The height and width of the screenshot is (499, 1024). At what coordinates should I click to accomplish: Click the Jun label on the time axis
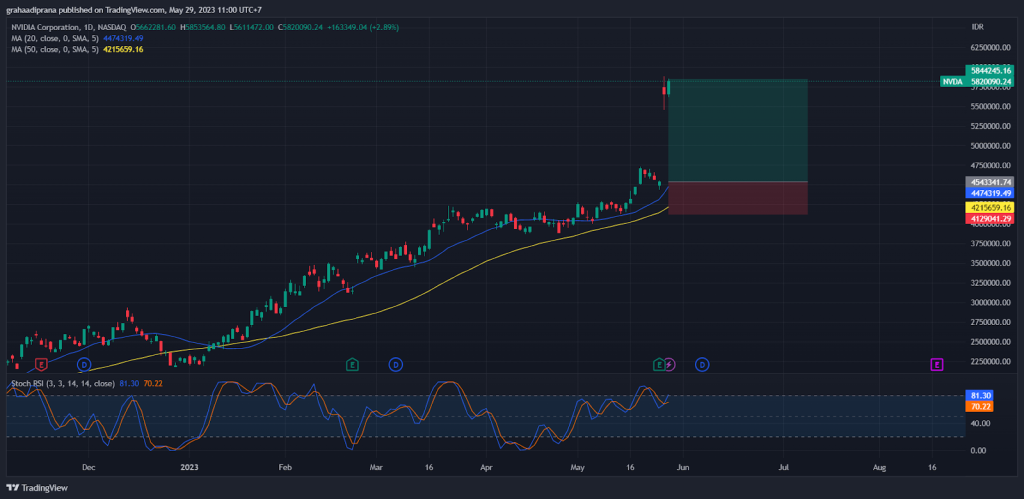[683, 468]
